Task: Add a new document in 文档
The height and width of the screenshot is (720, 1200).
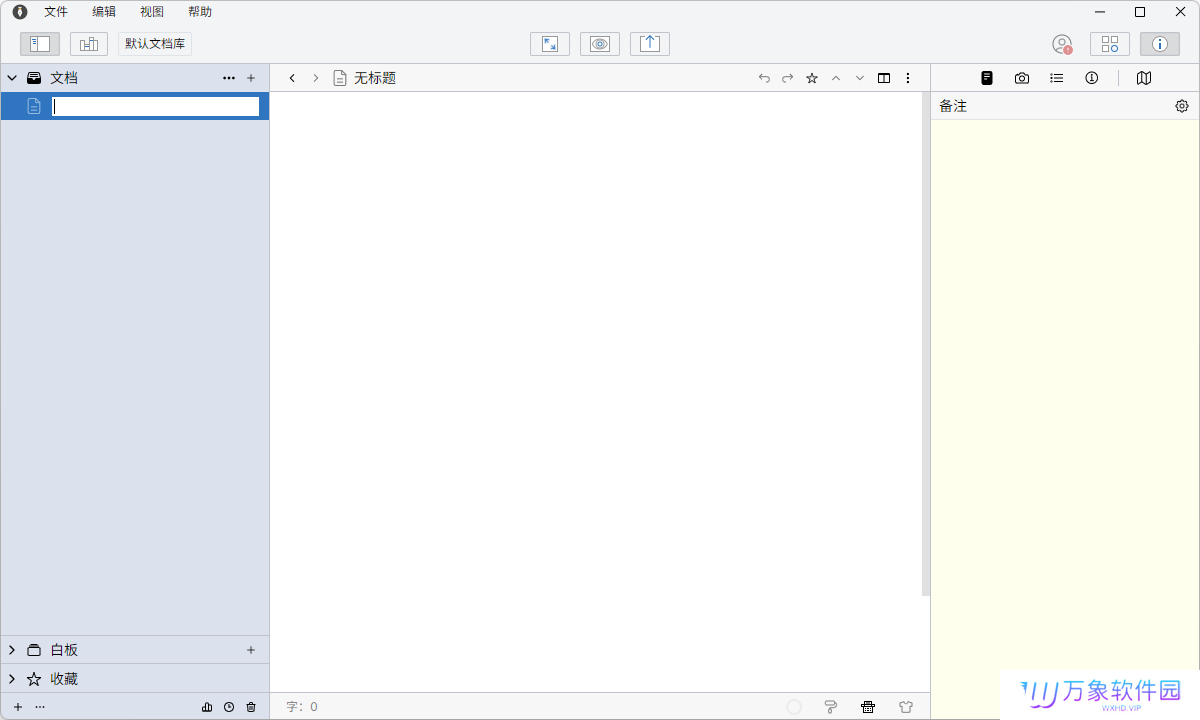Action: click(251, 78)
